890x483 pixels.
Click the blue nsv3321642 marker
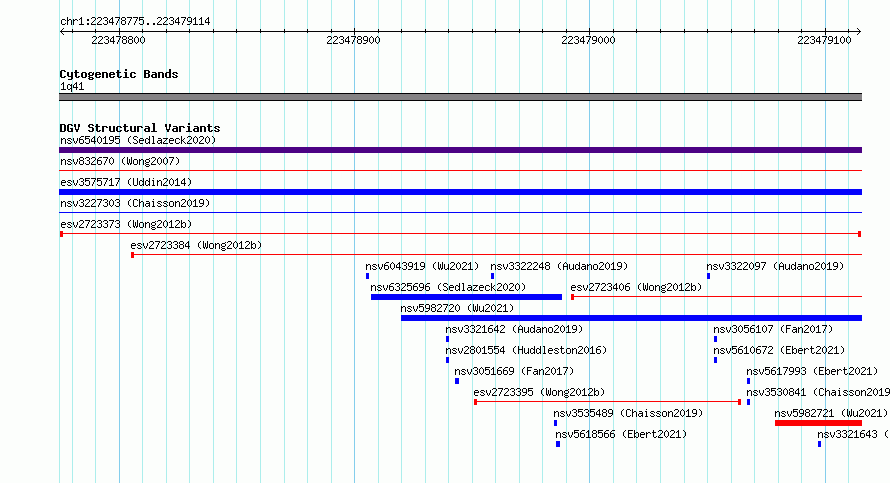[x=447, y=339]
